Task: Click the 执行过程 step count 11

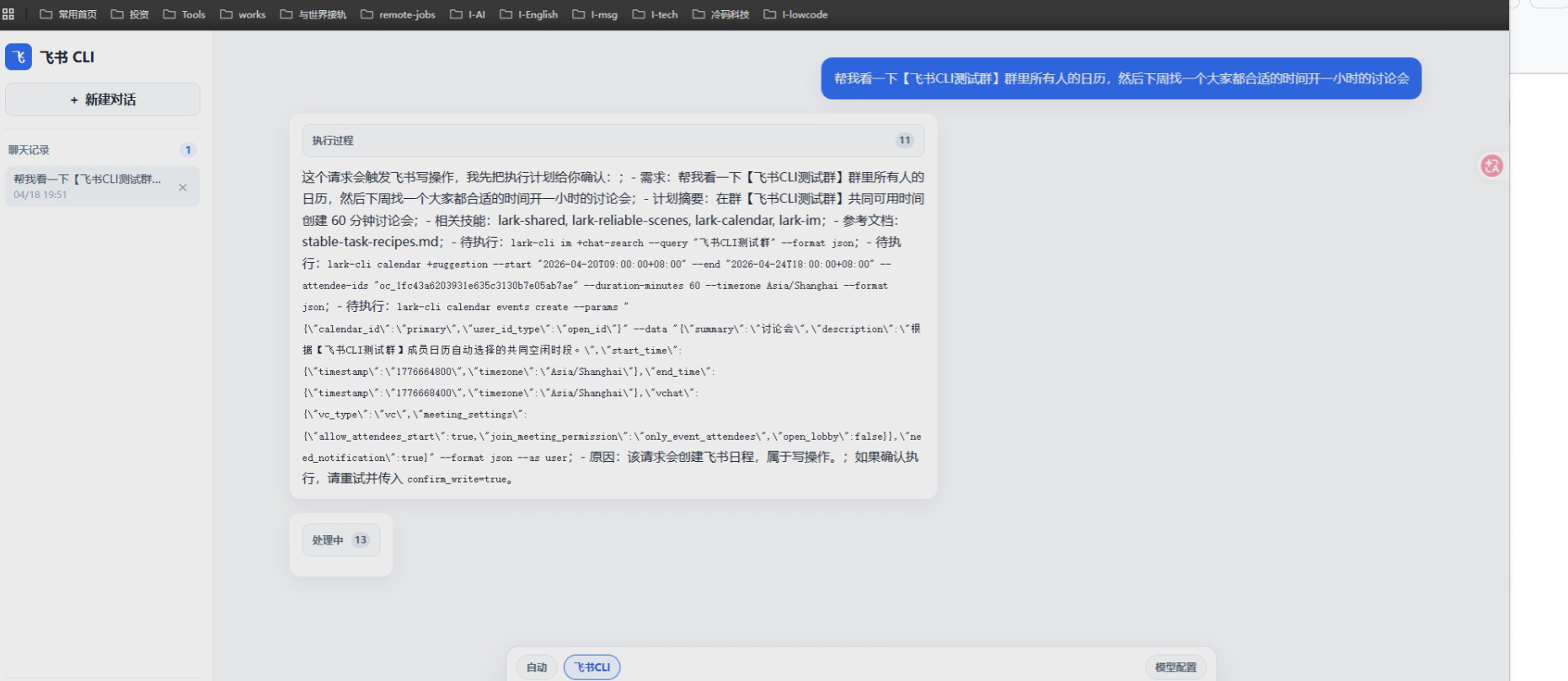Action: pyautogui.click(x=905, y=141)
